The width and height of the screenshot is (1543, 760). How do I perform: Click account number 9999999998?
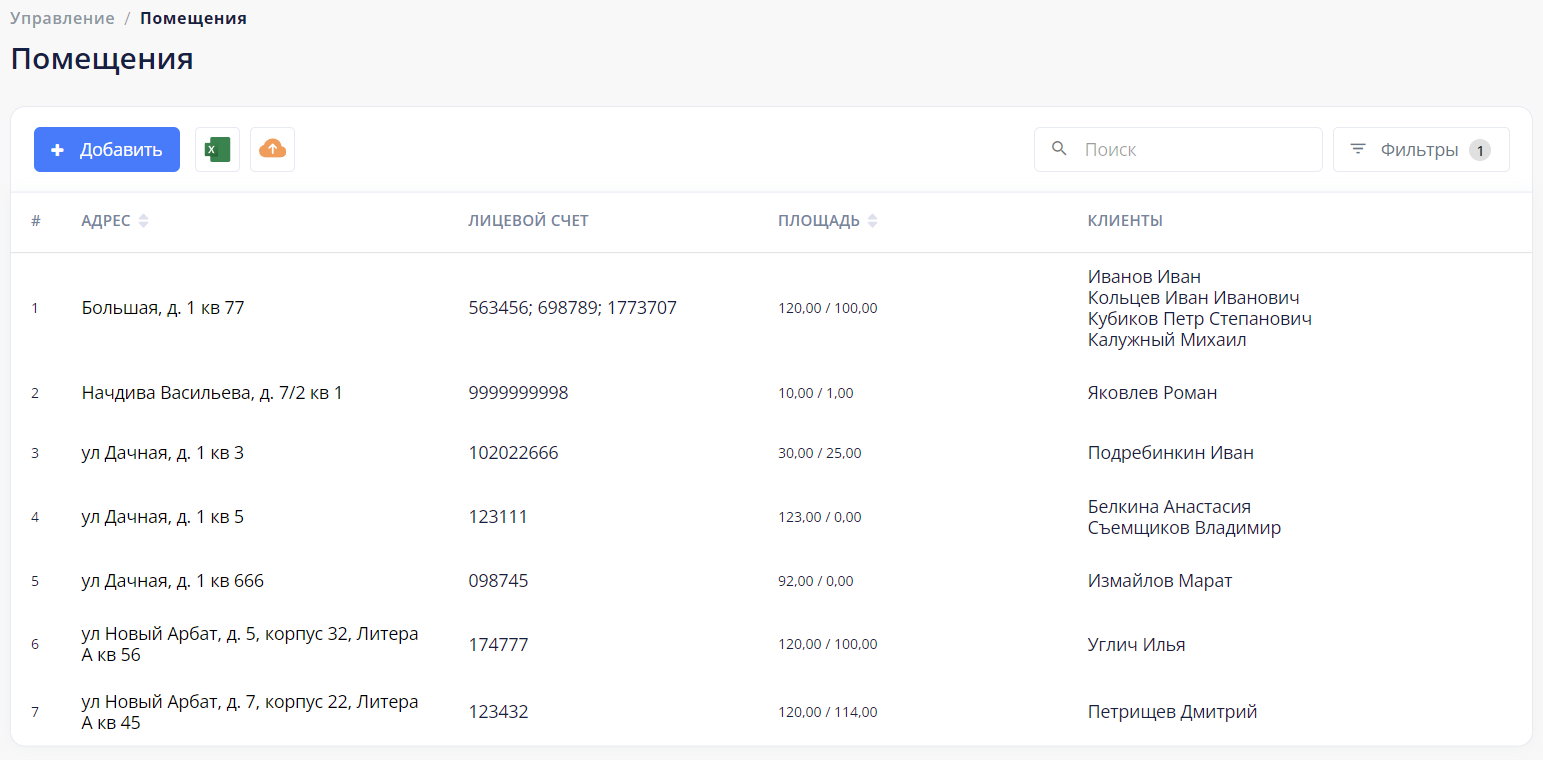point(518,393)
